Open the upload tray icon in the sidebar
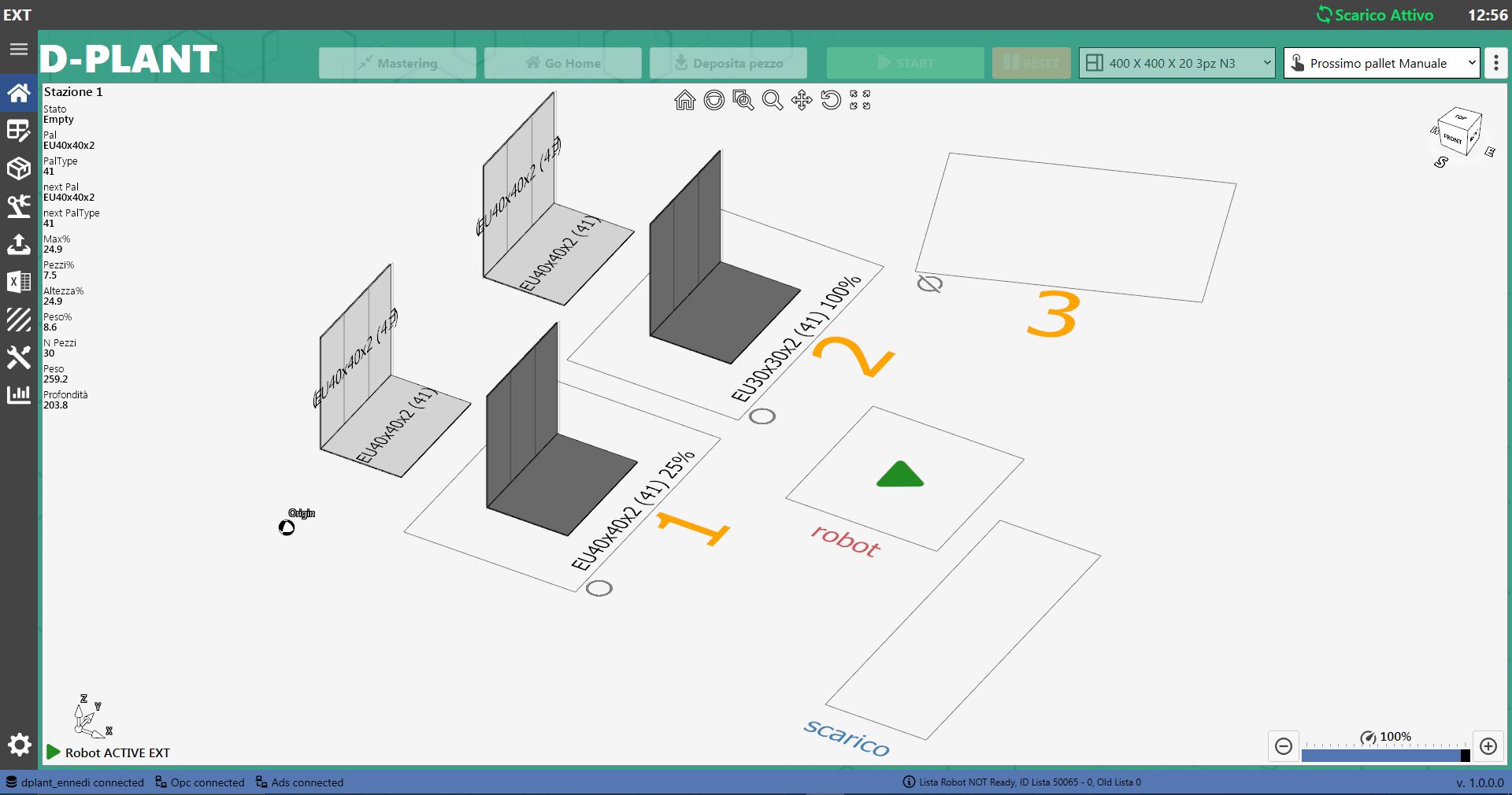The width and height of the screenshot is (1512, 795). click(18, 244)
